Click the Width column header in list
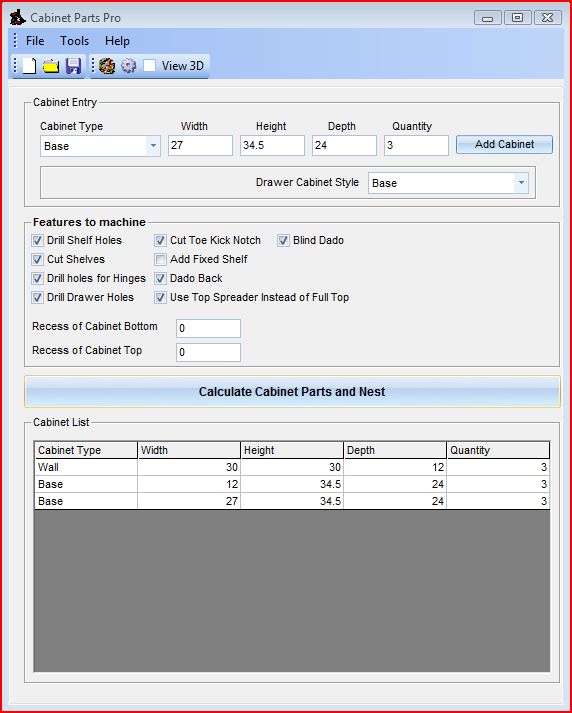 189,450
